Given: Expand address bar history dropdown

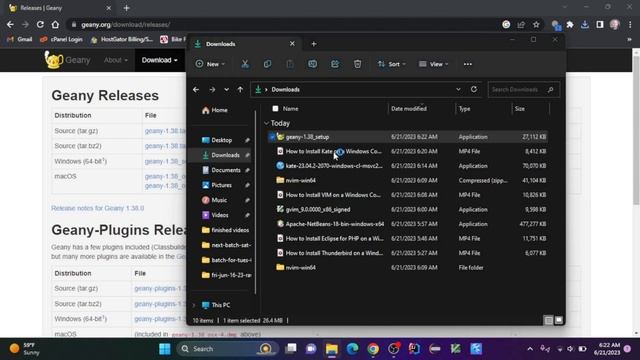Looking at the screenshot, I should 458,89.
